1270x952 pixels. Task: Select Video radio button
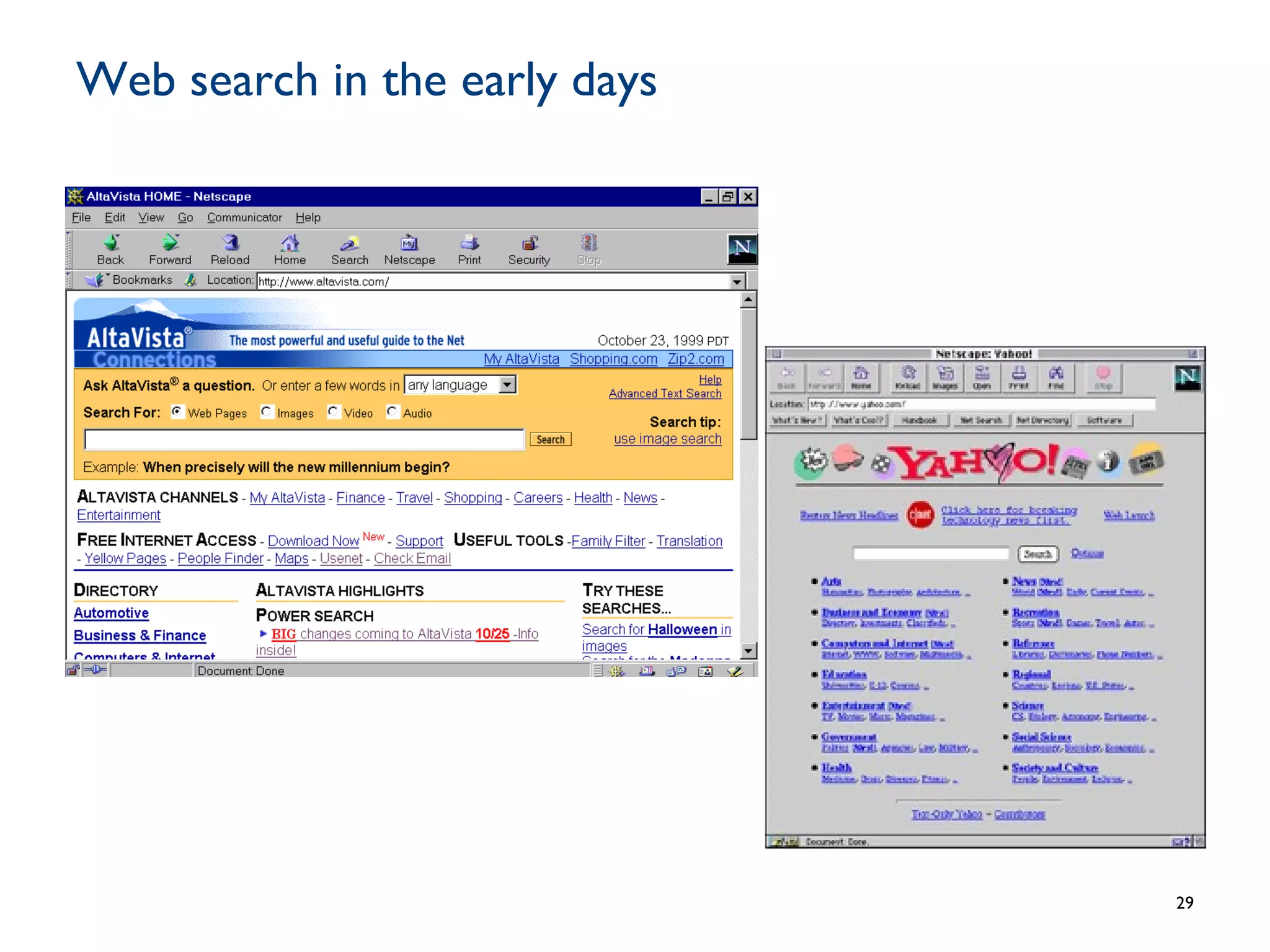pos(334,412)
